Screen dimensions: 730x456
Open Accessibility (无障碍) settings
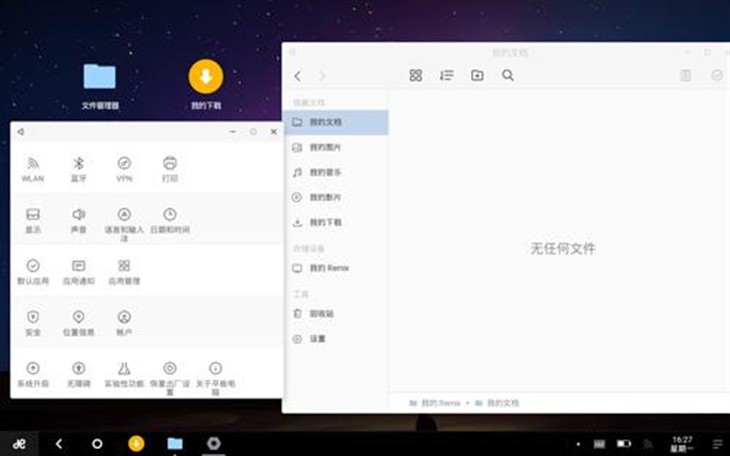(78, 374)
